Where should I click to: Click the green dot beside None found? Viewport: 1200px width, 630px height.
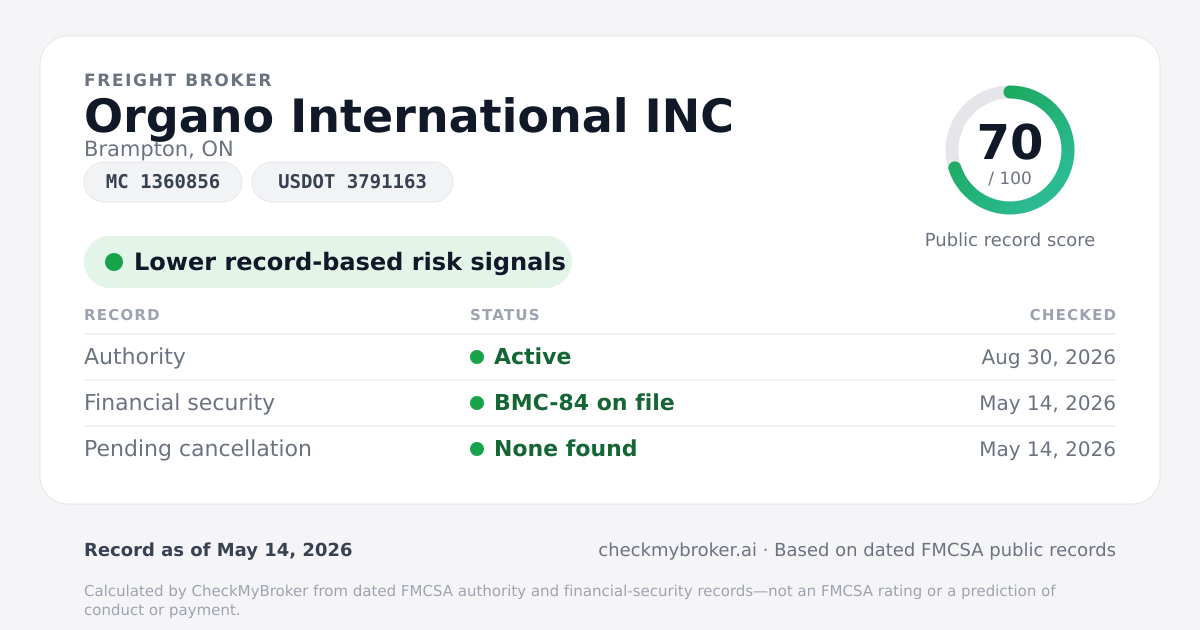(x=477, y=449)
